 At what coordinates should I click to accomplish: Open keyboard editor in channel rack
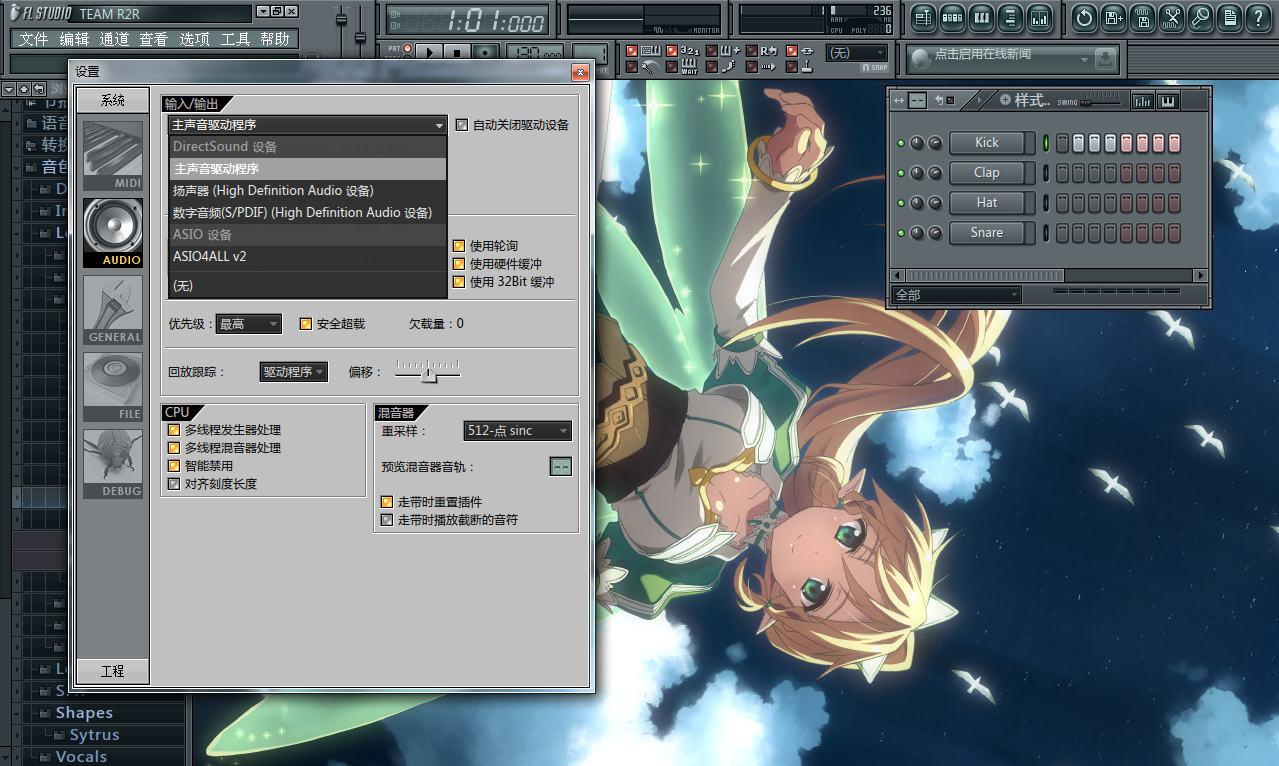coord(1167,101)
